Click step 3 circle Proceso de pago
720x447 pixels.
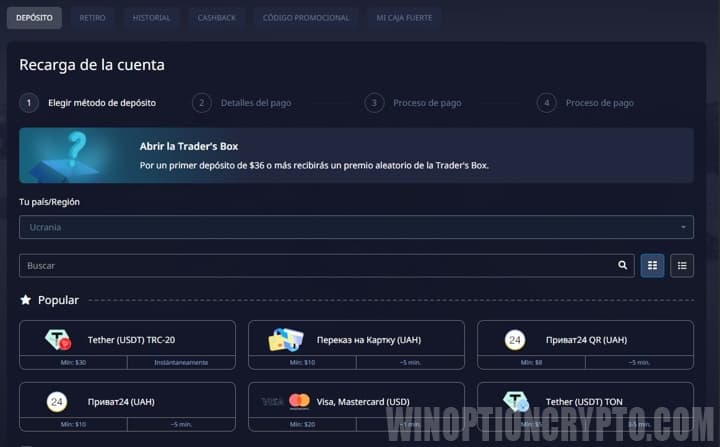pos(374,103)
